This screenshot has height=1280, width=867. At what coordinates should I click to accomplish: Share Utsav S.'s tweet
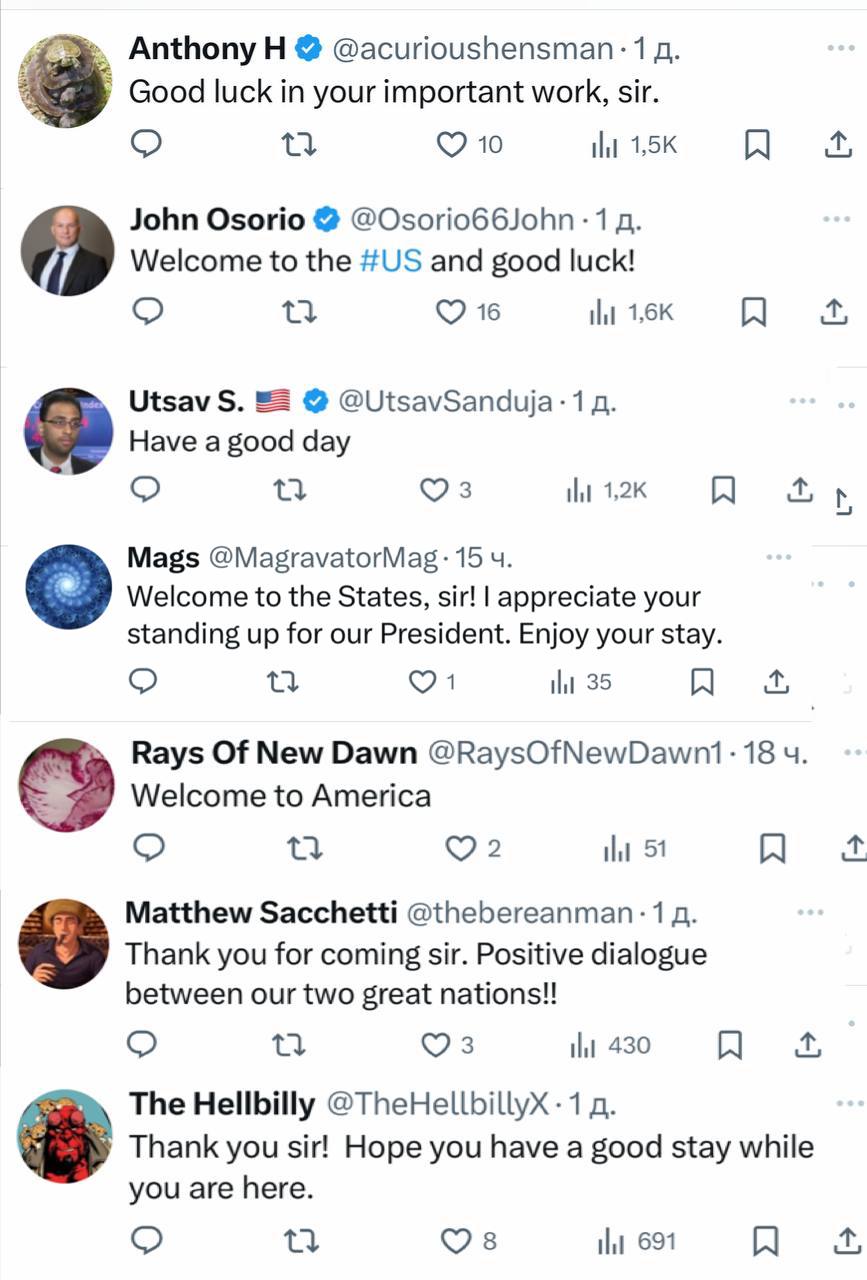tap(798, 490)
